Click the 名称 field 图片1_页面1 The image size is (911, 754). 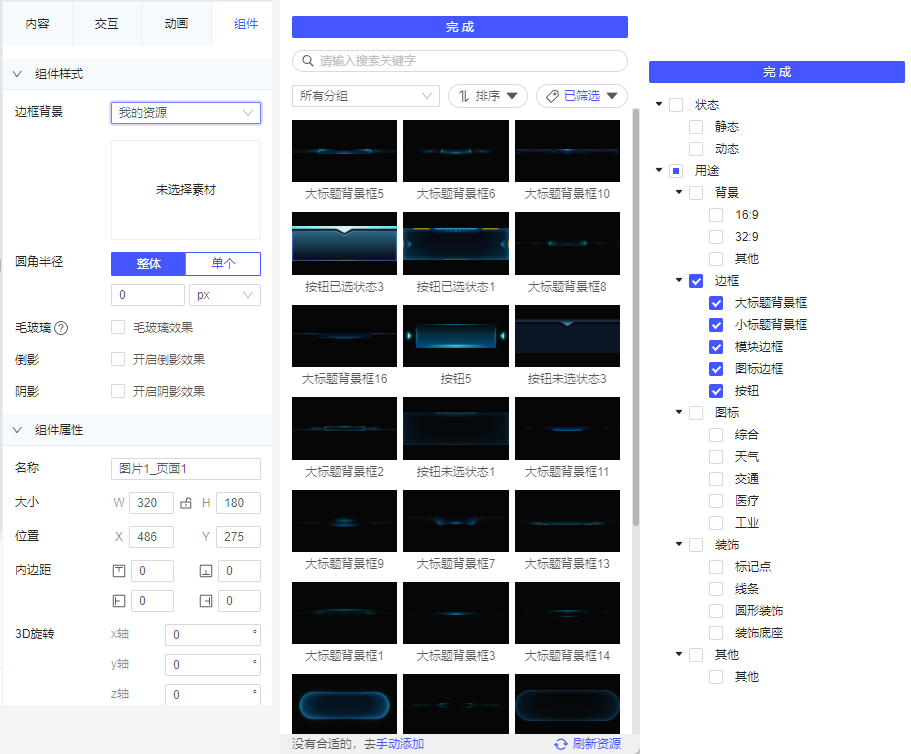[186, 469]
